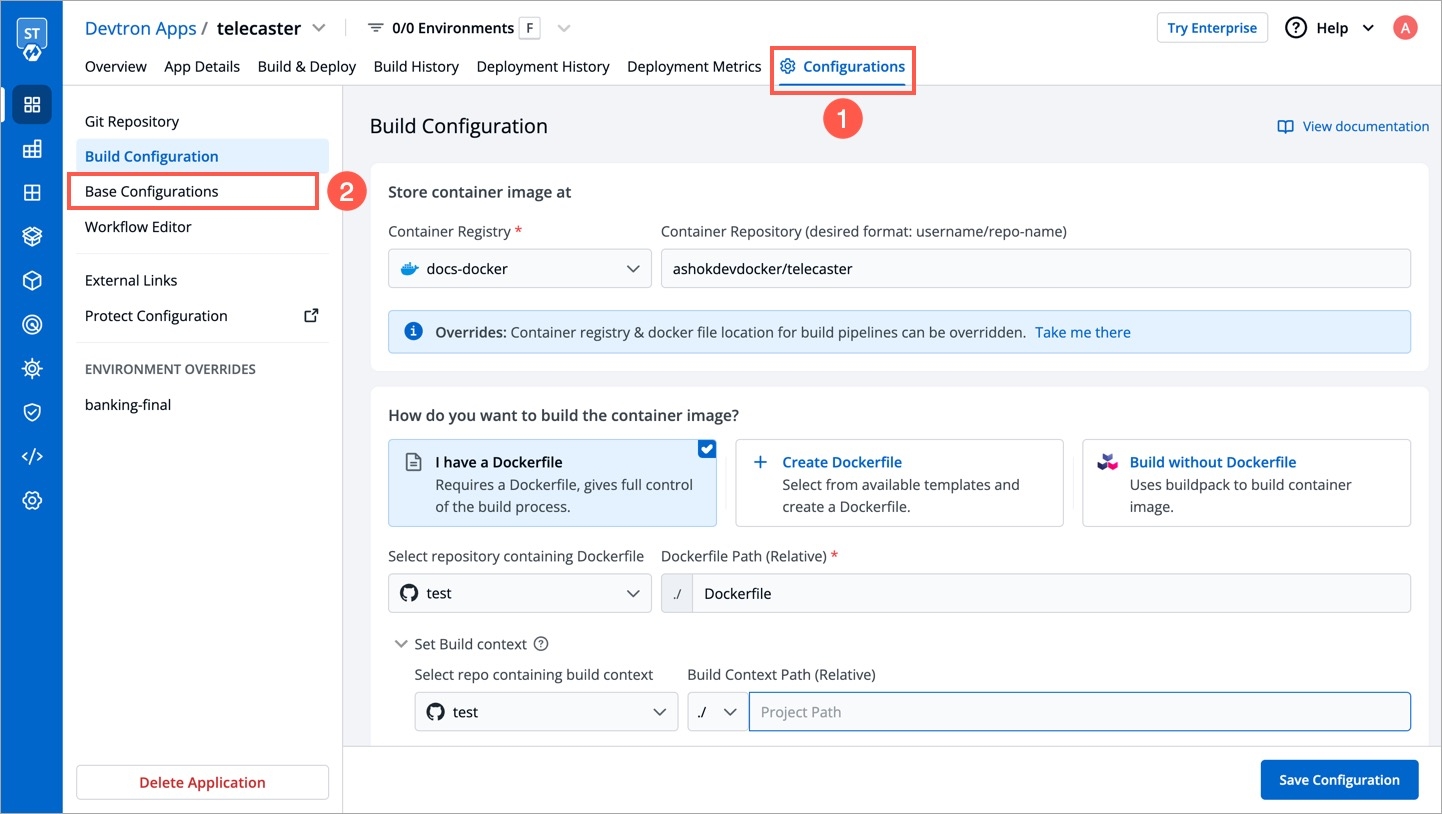
Task: Click the Build Context Project Path field
Action: [x=1078, y=712]
